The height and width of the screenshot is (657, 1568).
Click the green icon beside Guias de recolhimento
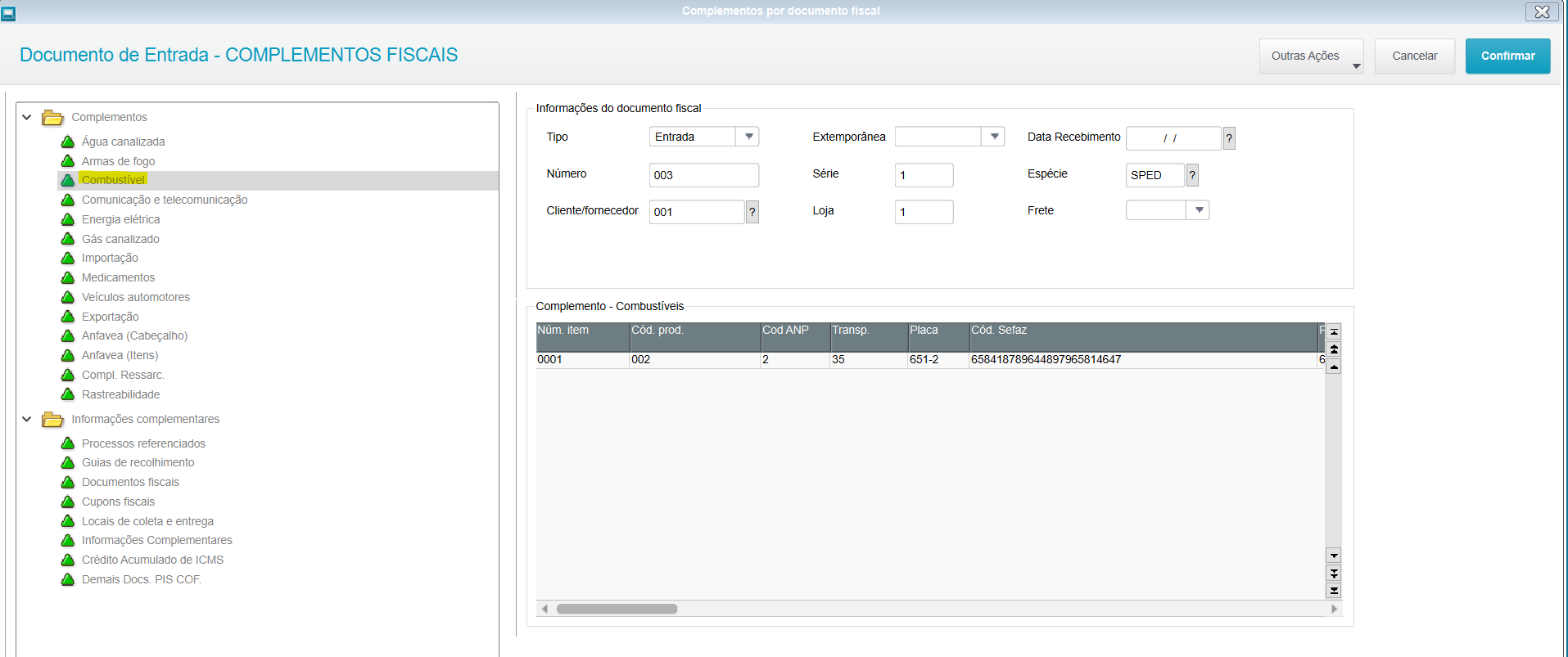(x=68, y=462)
